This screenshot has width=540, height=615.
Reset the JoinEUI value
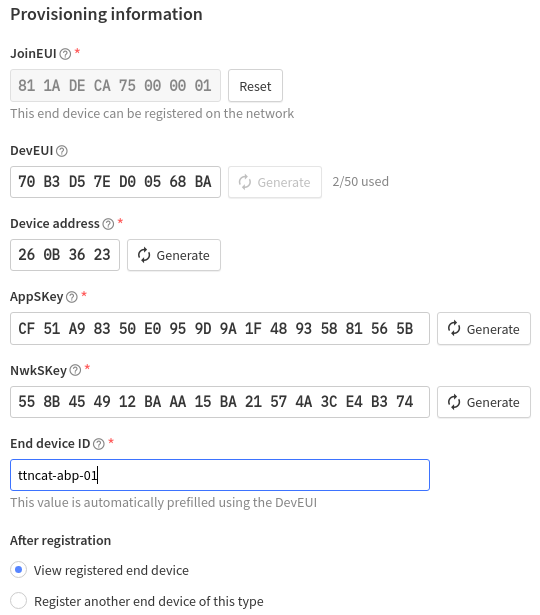pos(255,86)
